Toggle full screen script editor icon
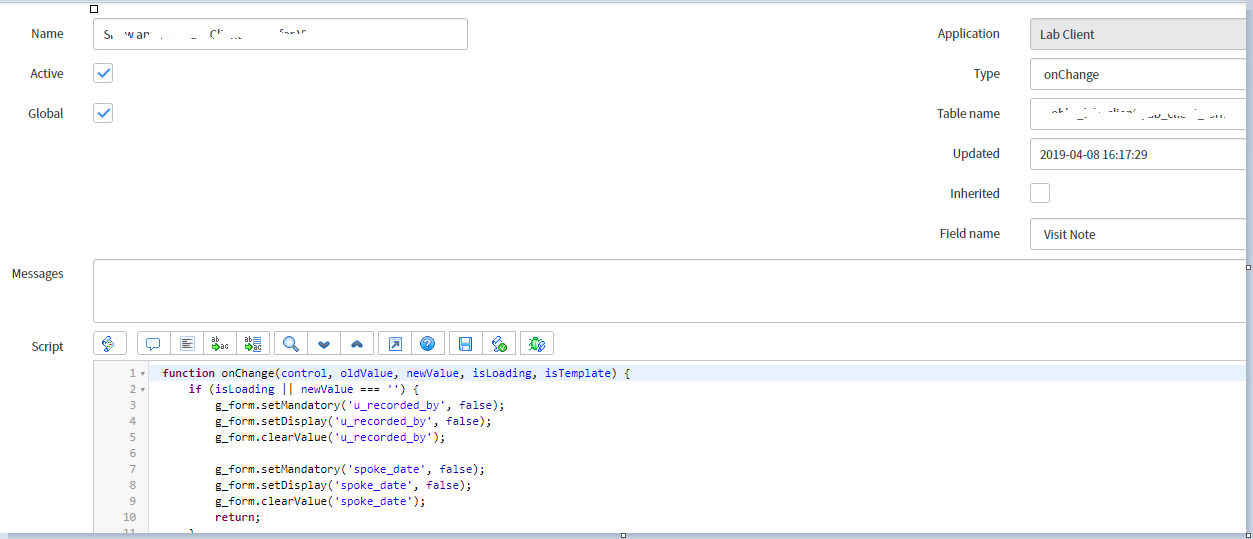 click(x=395, y=344)
